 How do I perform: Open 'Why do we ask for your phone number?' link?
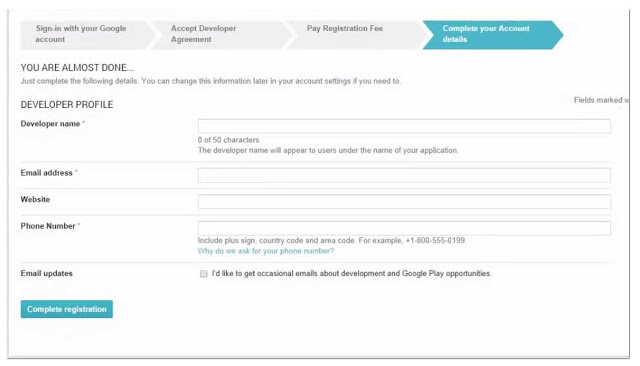(266, 251)
